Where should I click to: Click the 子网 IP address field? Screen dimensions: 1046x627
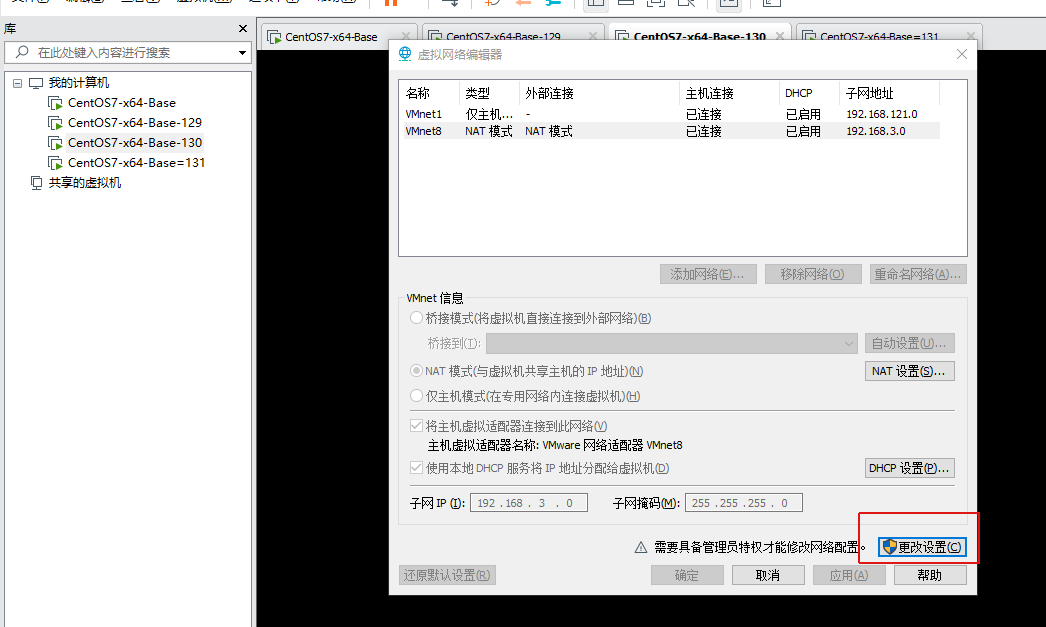(x=528, y=503)
